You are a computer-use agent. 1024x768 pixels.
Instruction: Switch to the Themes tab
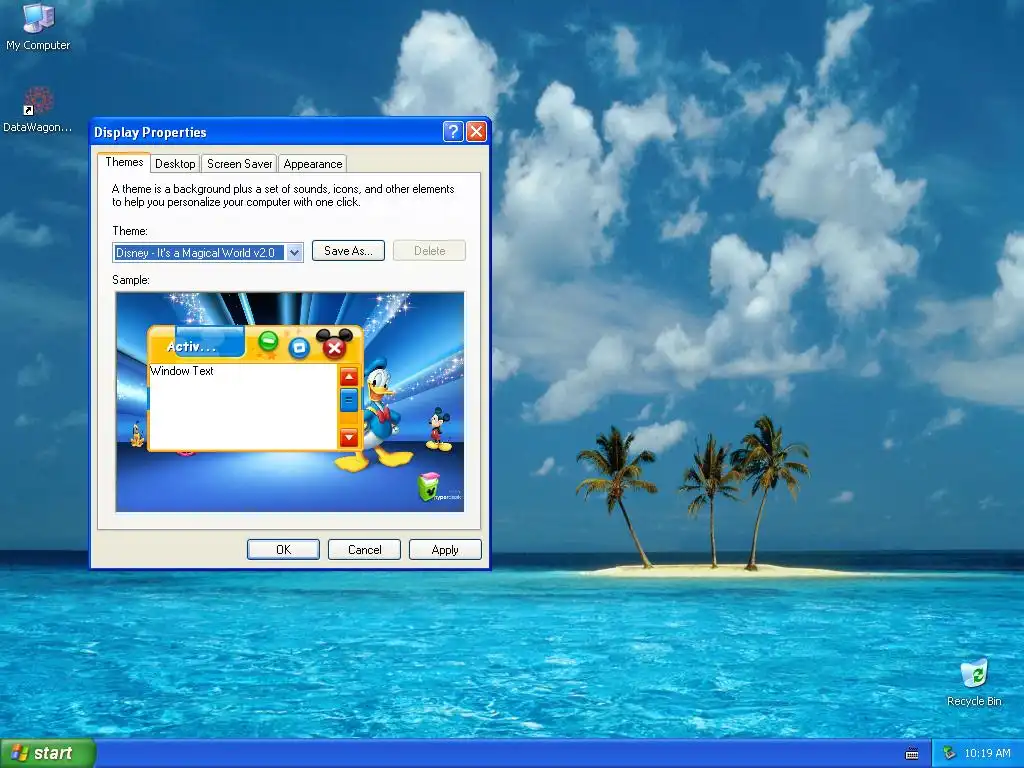click(124, 162)
